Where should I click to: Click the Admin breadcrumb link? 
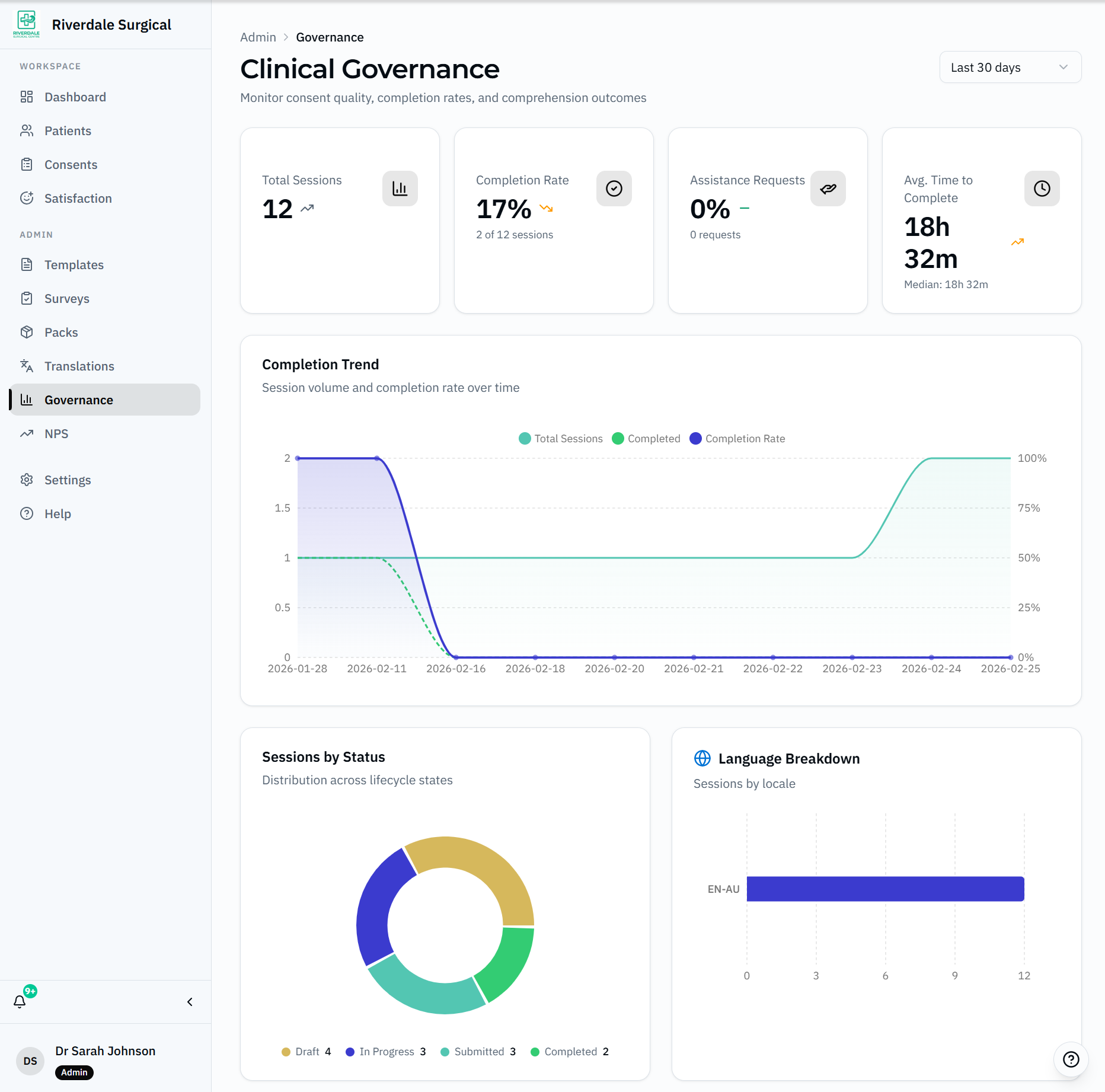pyautogui.click(x=258, y=37)
